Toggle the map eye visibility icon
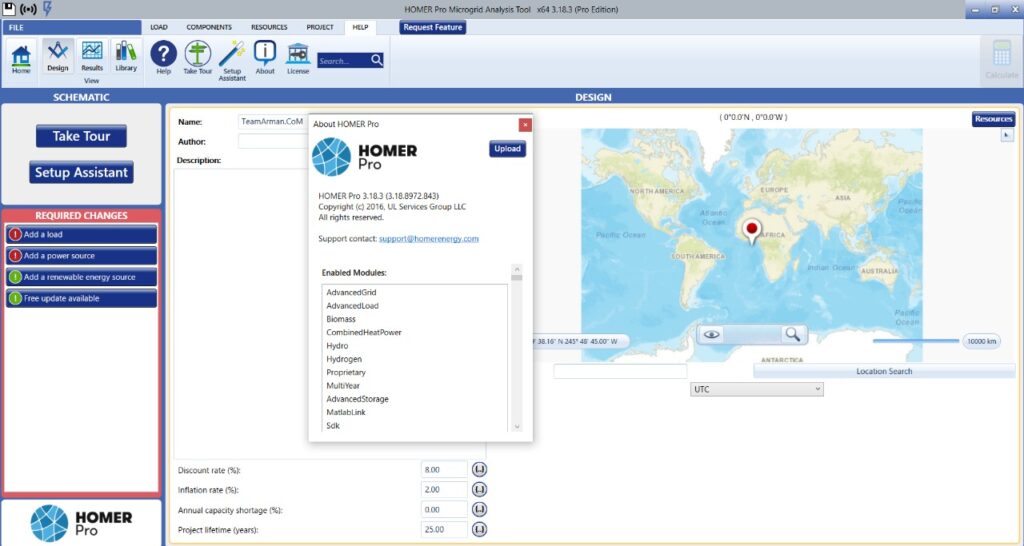Viewport: 1024px width, 546px height. [x=711, y=334]
